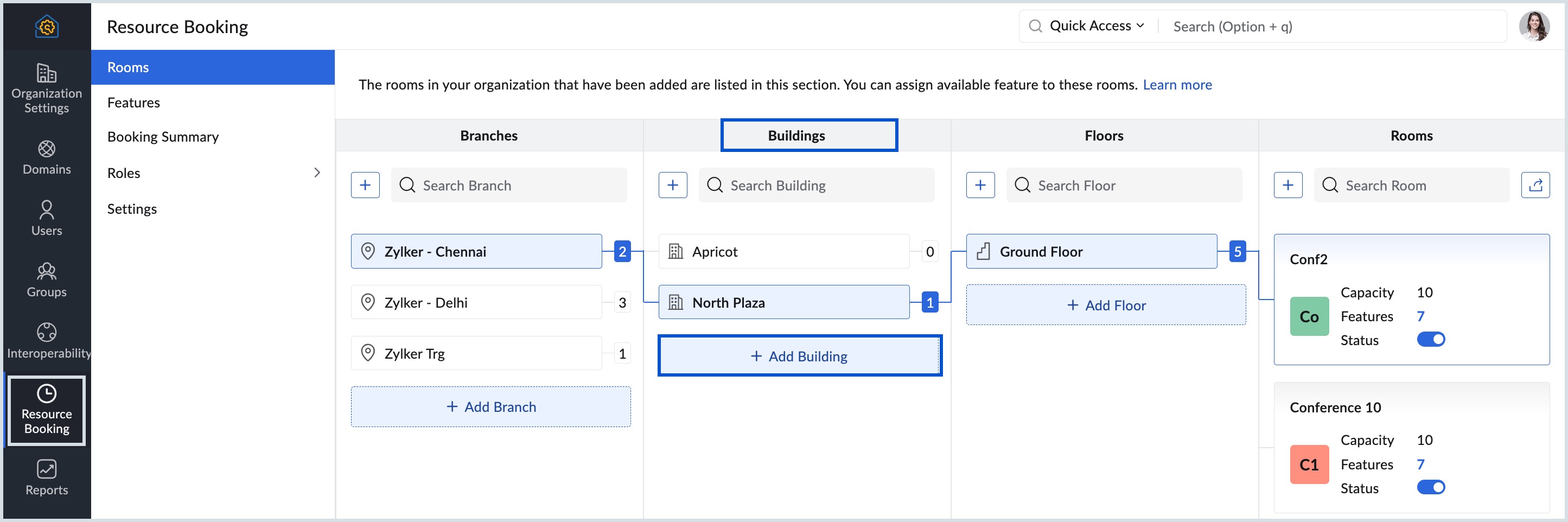Click the export rooms icon
1568x522 pixels.
(1534, 185)
